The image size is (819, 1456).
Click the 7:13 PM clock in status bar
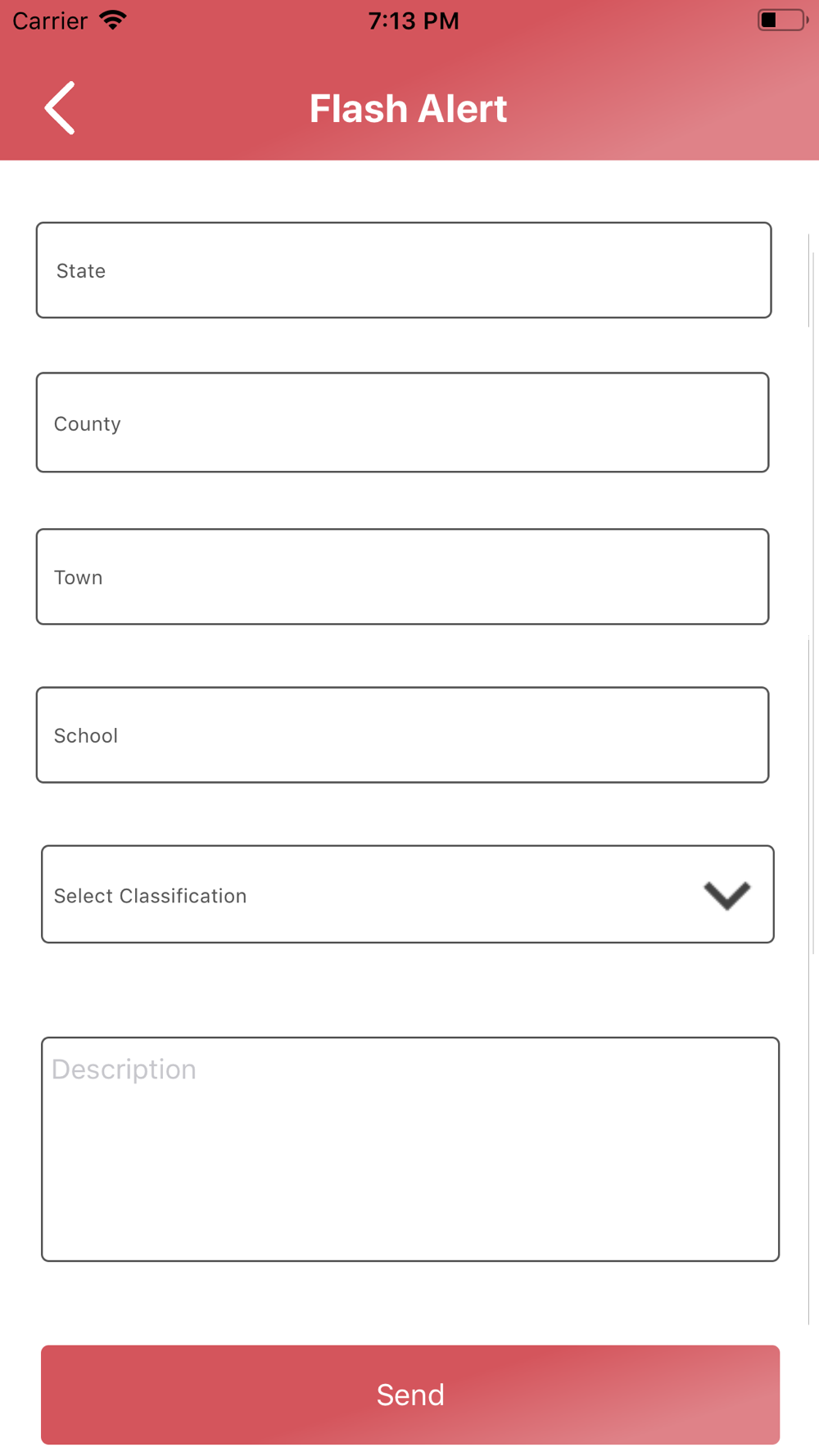coord(414,20)
